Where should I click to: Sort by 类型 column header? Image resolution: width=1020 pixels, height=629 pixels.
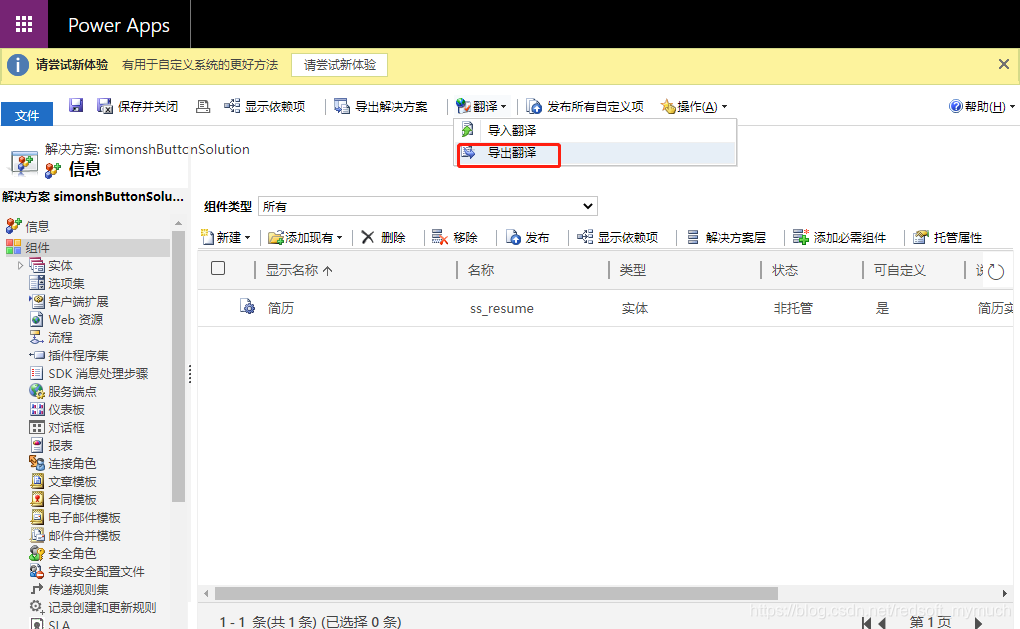point(632,270)
